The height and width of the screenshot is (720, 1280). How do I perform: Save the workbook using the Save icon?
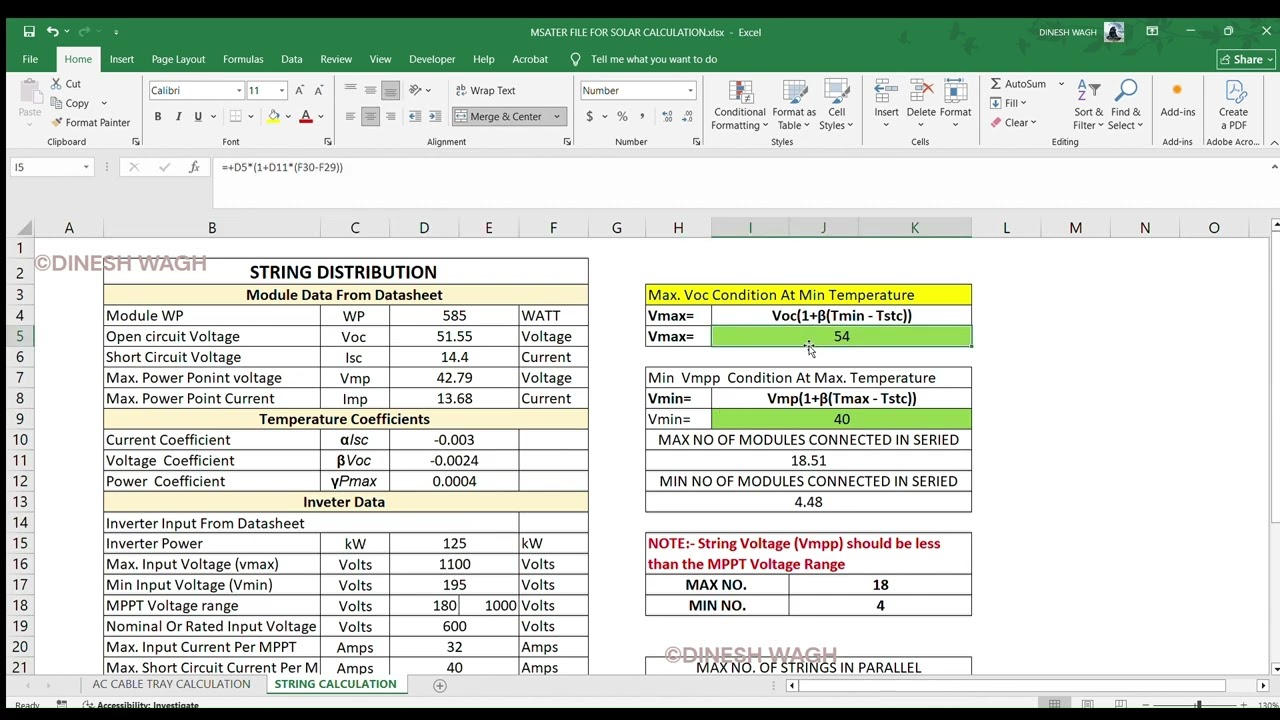pyautogui.click(x=29, y=32)
